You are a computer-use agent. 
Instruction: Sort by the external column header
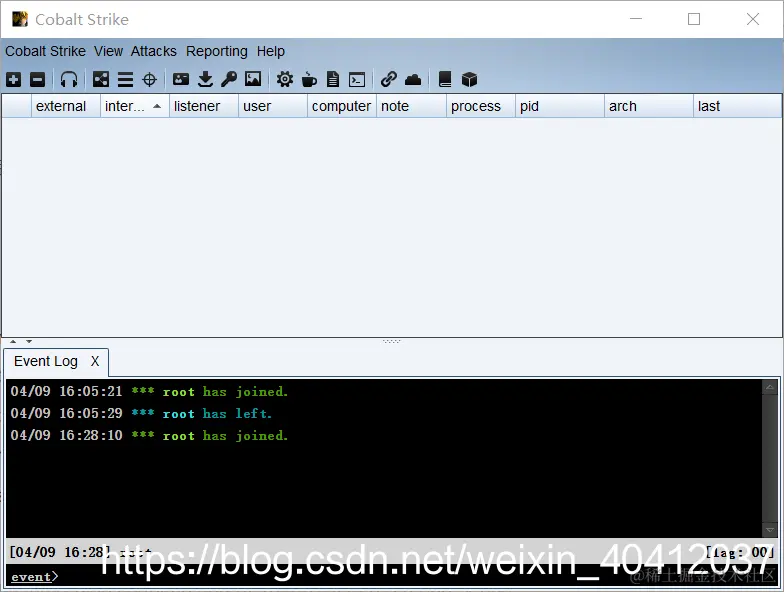click(66, 106)
